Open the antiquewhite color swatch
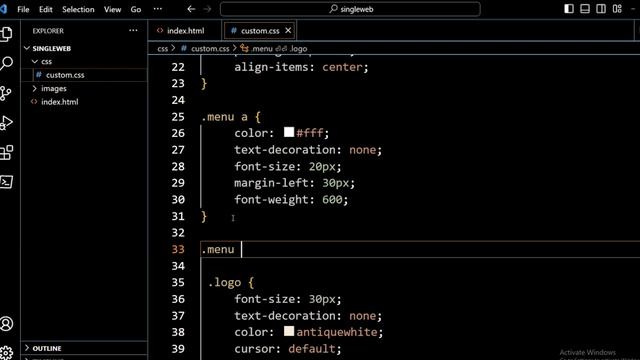The height and width of the screenshot is (360, 640). tap(289, 331)
